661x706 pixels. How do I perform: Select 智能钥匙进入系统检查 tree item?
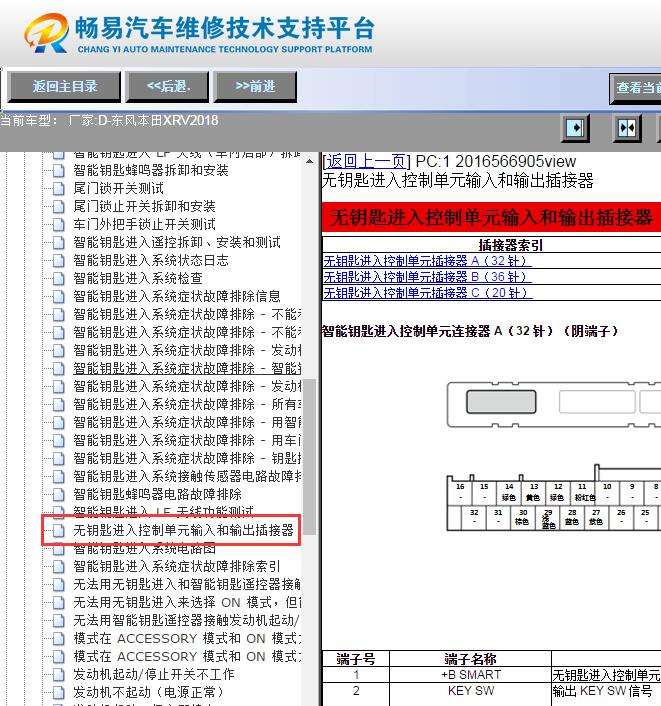(x=137, y=278)
